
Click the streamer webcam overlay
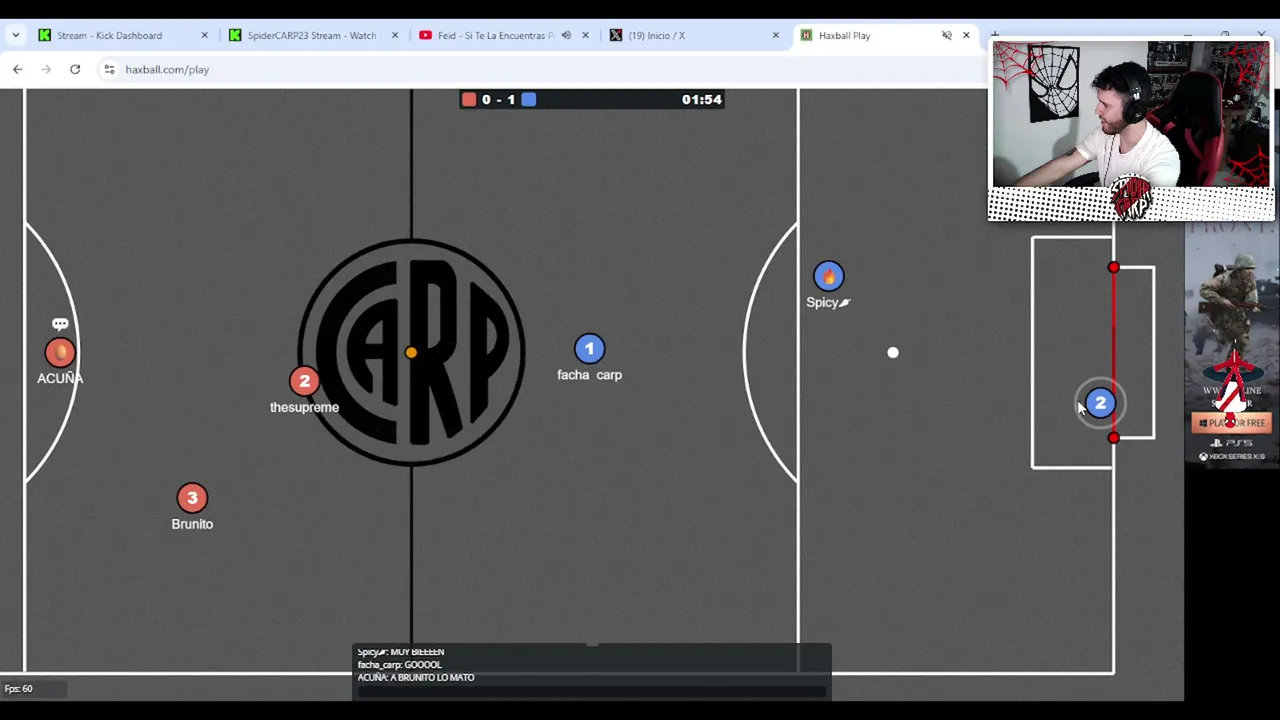[x=1131, y=130]
